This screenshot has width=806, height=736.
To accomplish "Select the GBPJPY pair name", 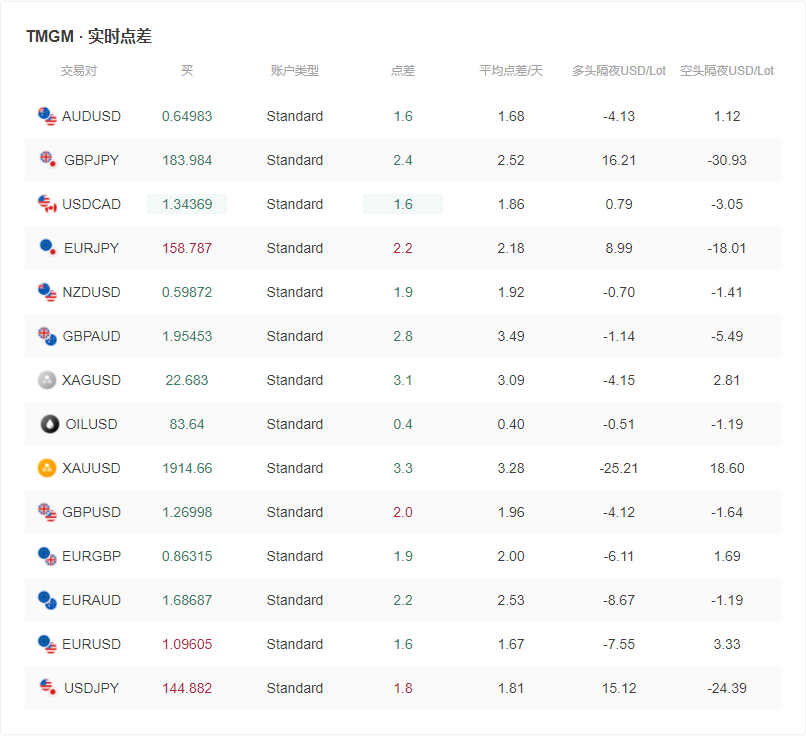I will pyautogui.click(x=91, y=160).
